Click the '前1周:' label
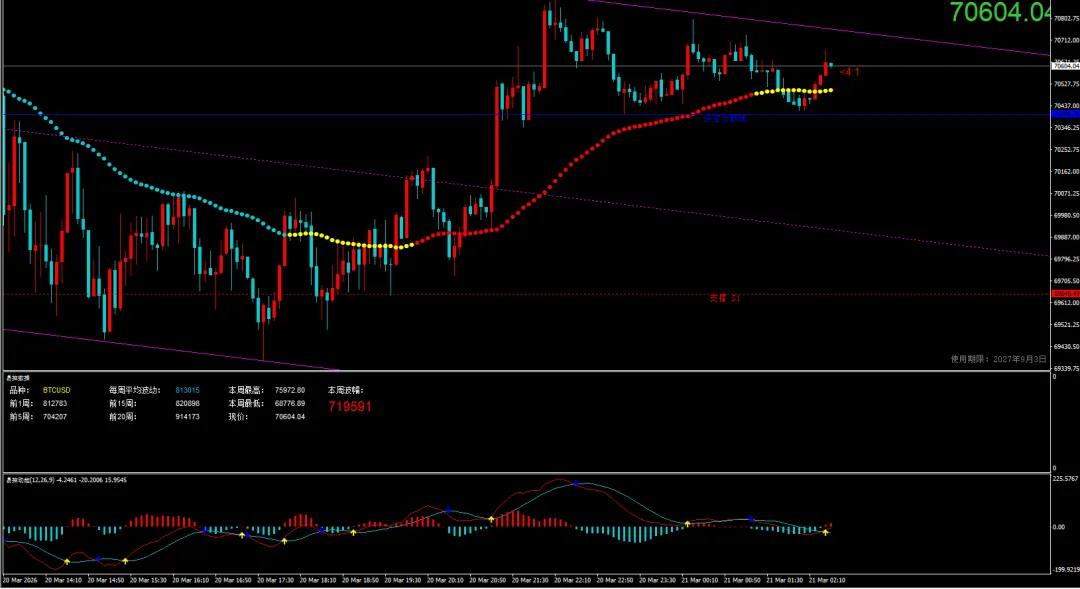The height and width of the screenshot is (589, 1080). (20, 404)
